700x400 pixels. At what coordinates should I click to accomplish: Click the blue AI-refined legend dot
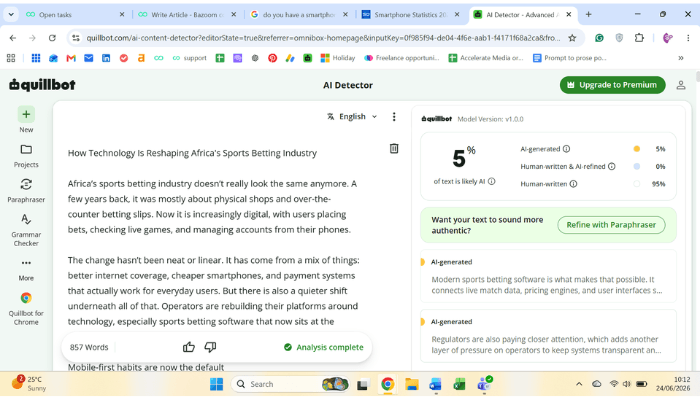pos(637,166)
